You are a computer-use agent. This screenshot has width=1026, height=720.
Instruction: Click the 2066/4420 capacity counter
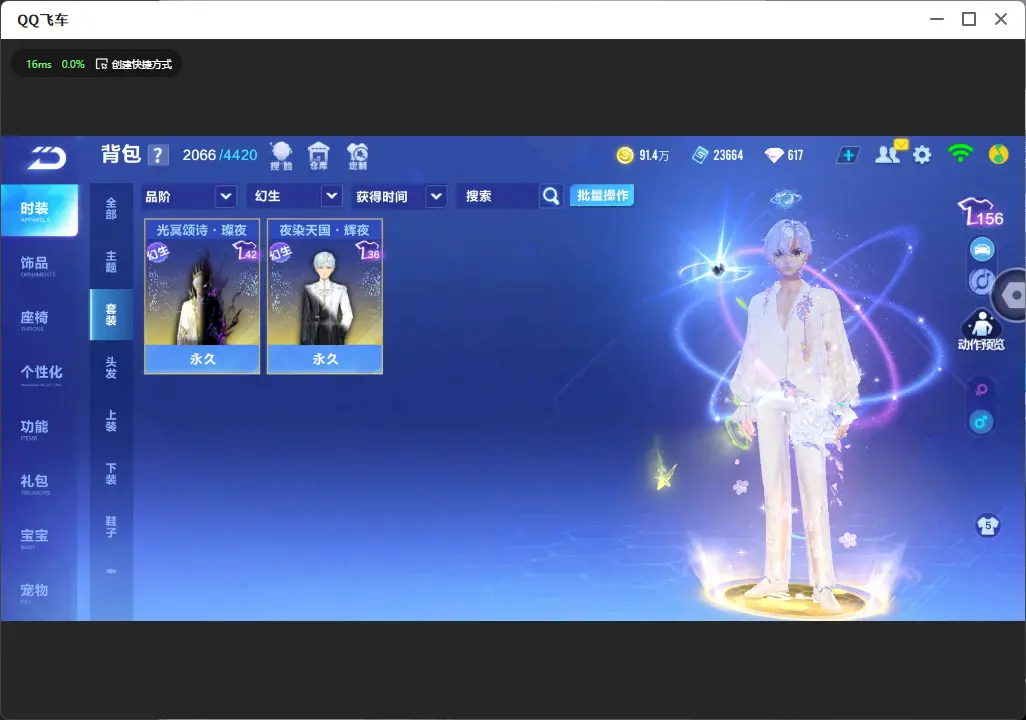pyautogui.click(x=220, y=155)
